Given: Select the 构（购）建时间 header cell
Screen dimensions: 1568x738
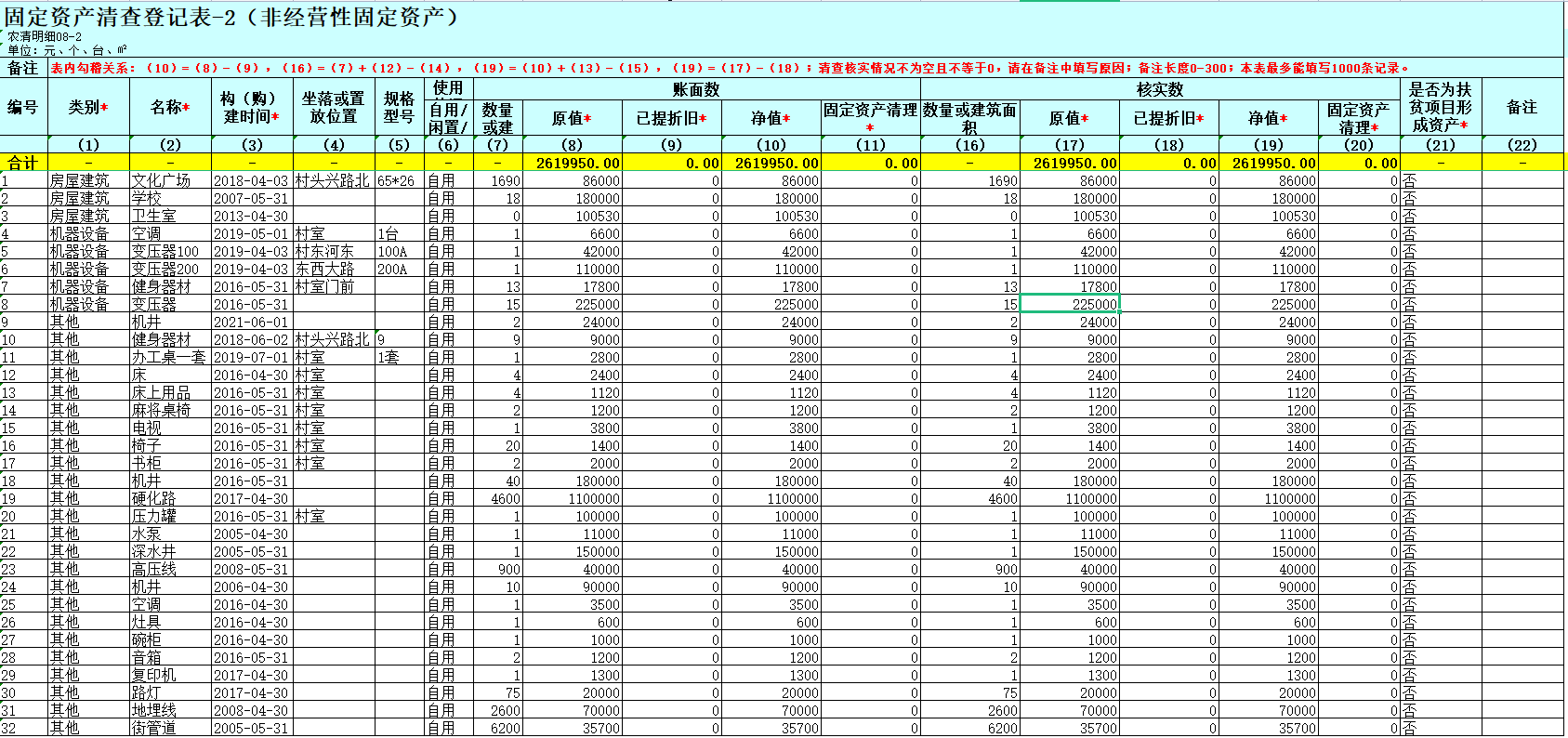Looking at the screenshot, I should pos(252,107).
